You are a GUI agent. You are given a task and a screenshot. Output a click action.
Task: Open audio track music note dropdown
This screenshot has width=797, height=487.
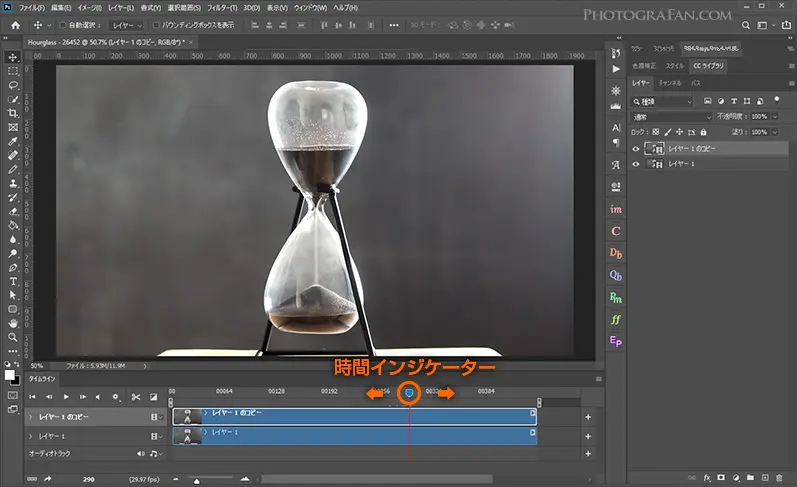tap(156, 453)
